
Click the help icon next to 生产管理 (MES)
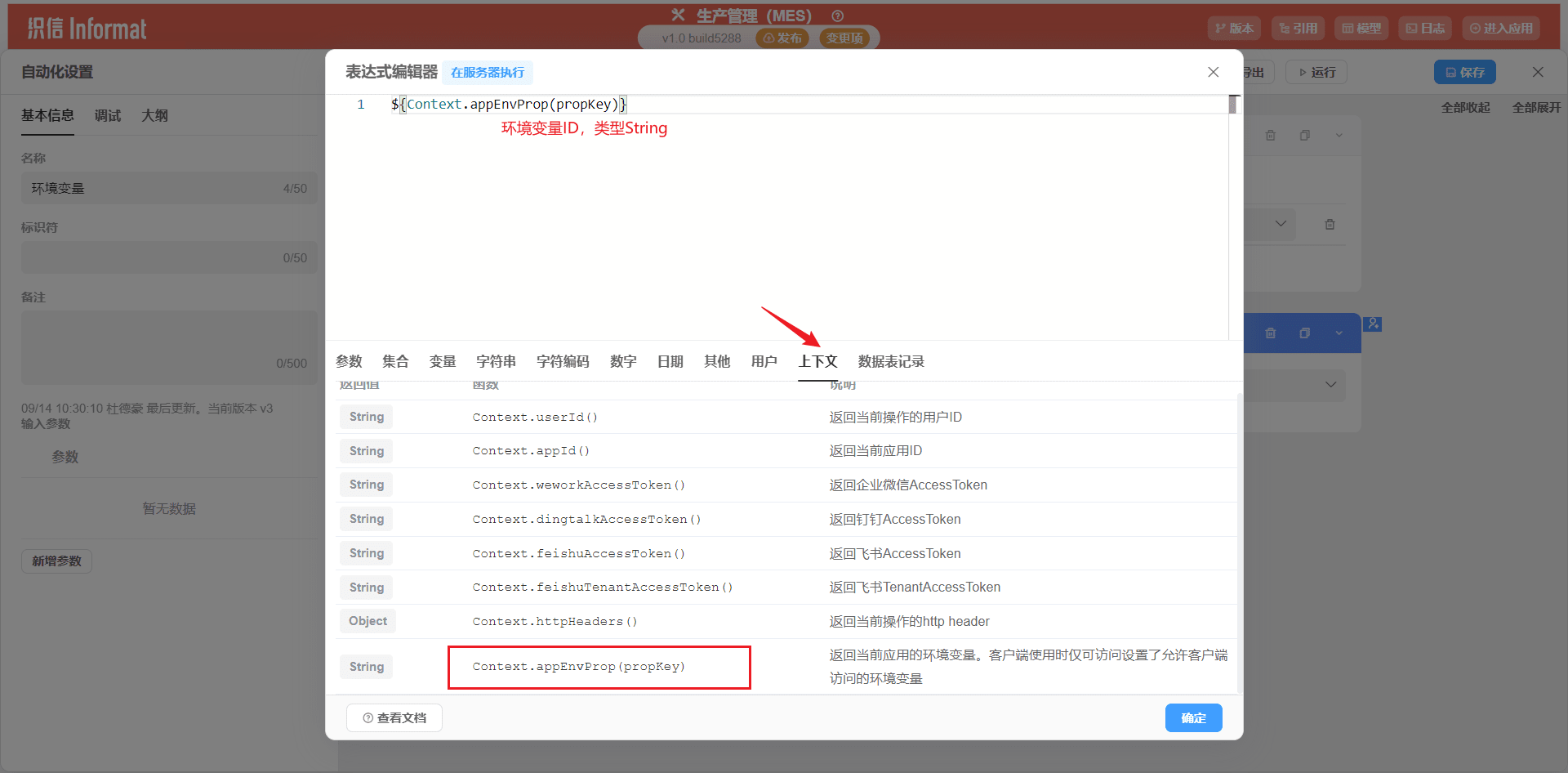tap(837, 16)
